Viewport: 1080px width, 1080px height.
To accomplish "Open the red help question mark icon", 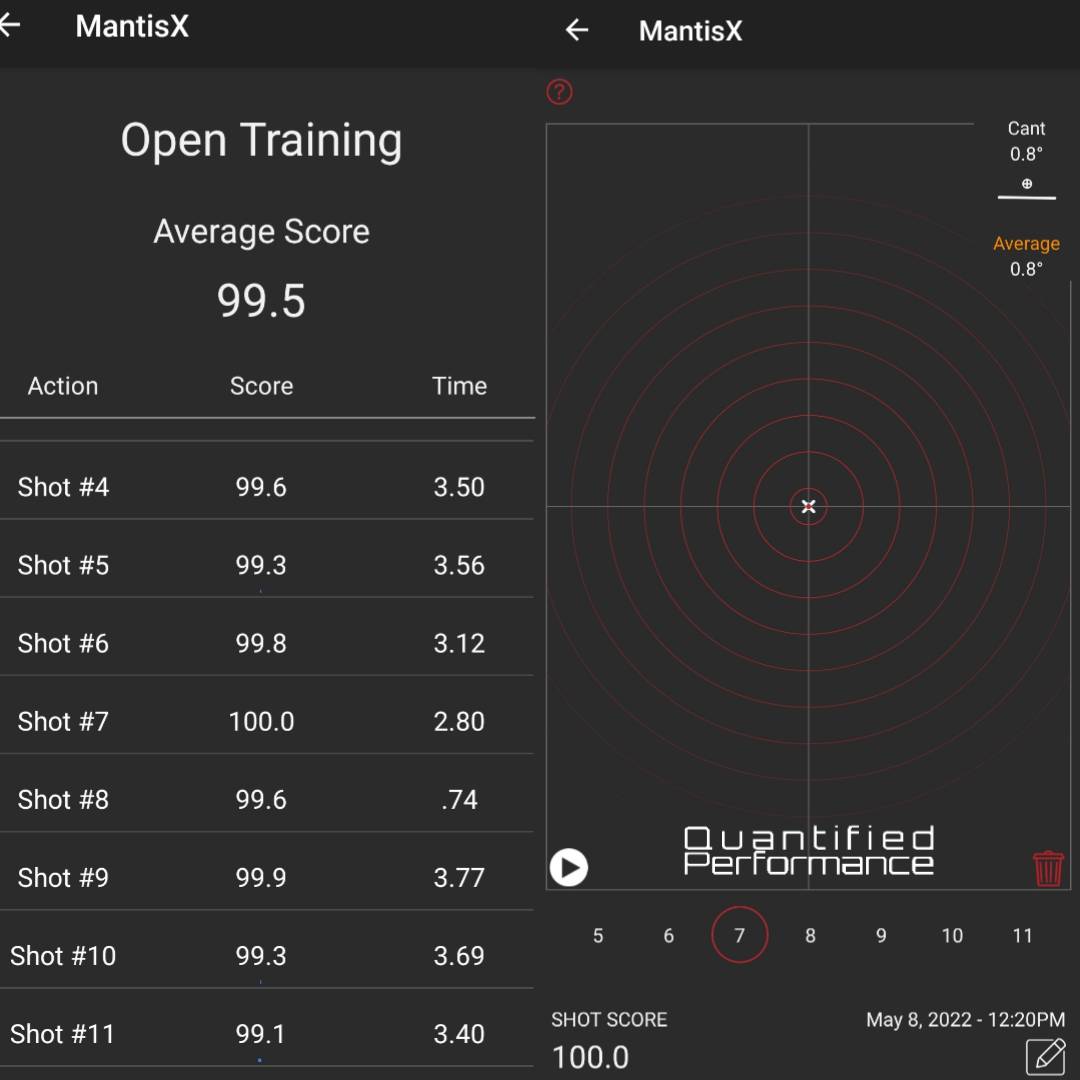I will pyautogui.click(x=559, y=92).
